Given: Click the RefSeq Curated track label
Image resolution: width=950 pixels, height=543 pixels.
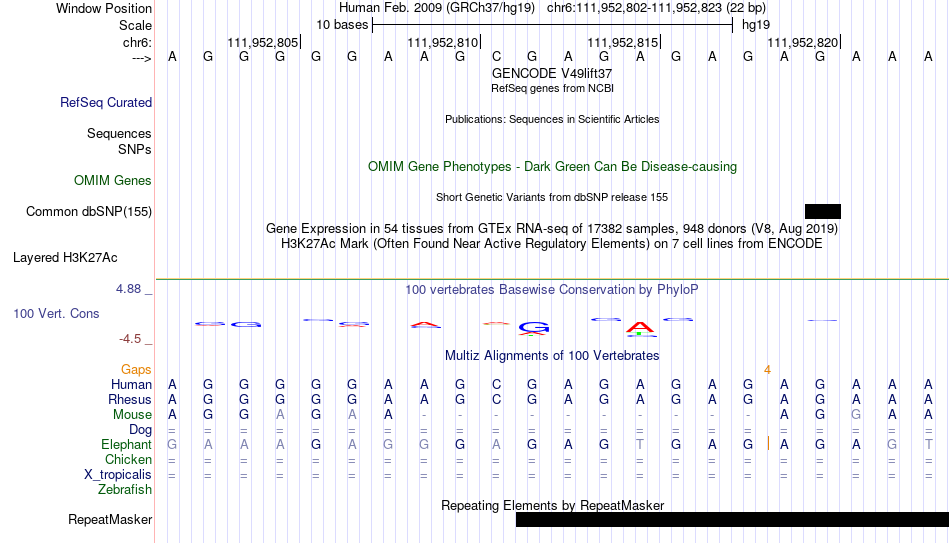Looking at the screenshot, I should tap(105, 102).
